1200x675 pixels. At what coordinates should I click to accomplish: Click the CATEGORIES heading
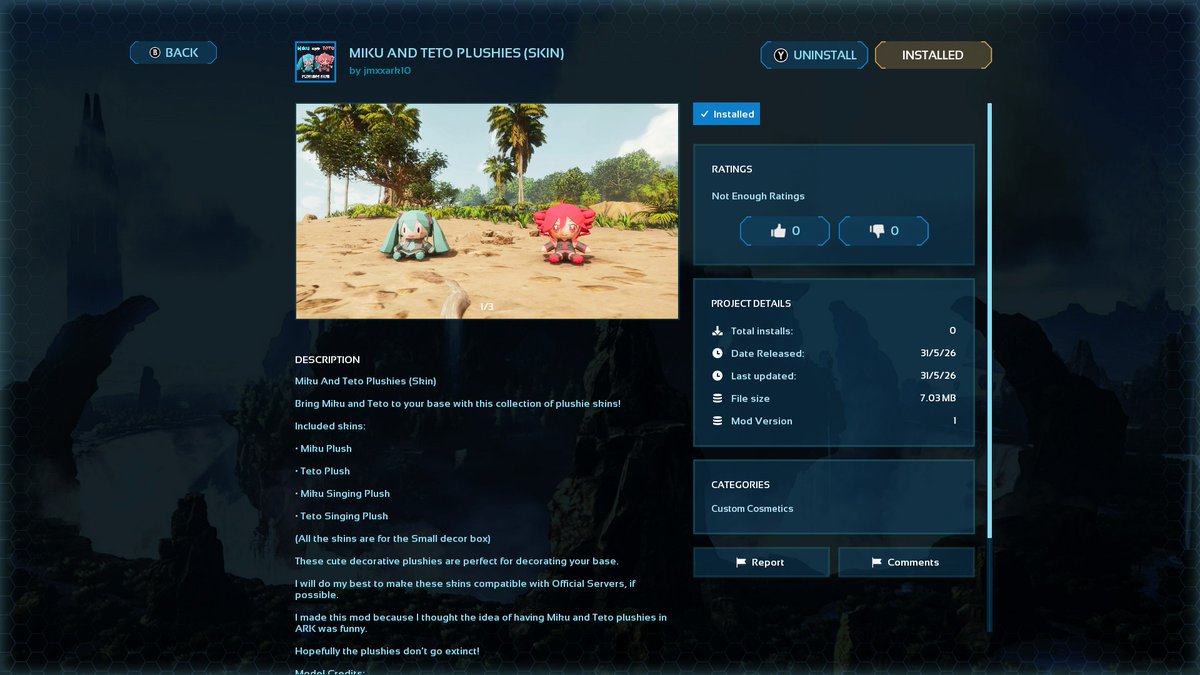click(x=740, y=484)
